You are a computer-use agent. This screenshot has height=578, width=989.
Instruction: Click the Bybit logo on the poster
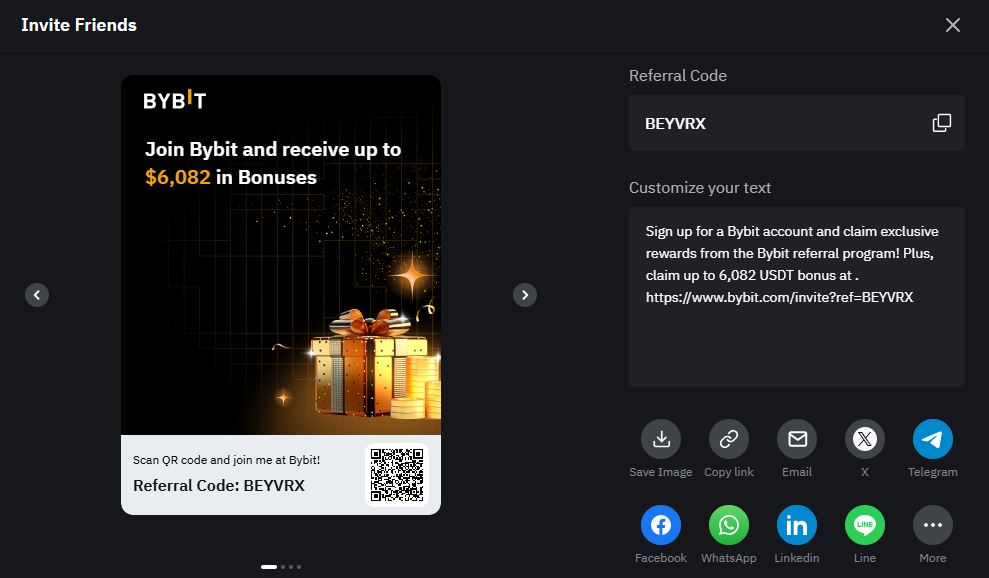175,100
